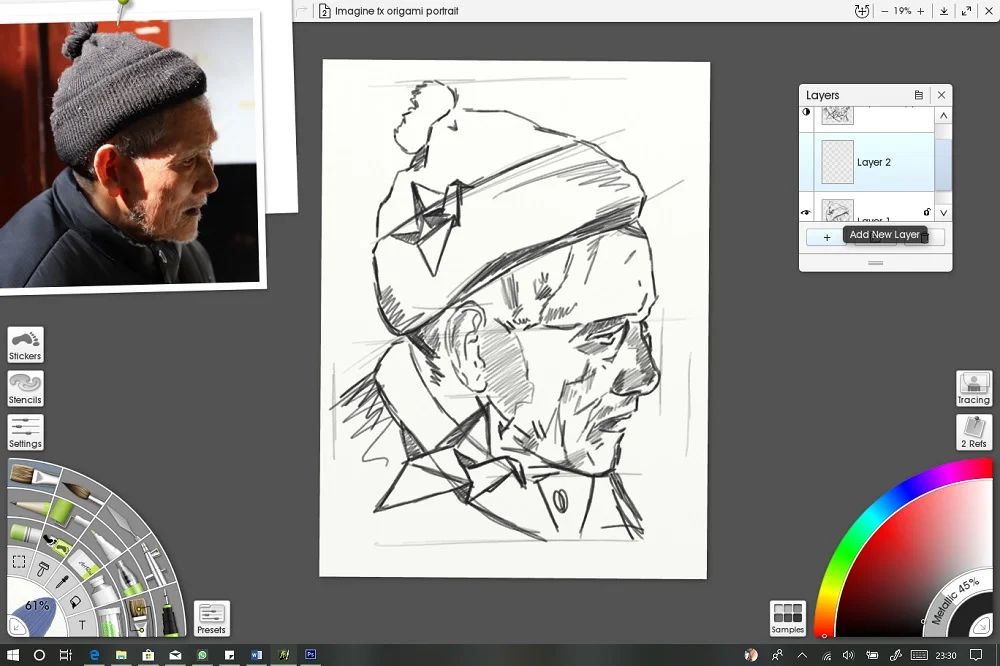Zoom out canvas with minus button
This screenshot has height=666, width=1000.
(x=885, y=11)
